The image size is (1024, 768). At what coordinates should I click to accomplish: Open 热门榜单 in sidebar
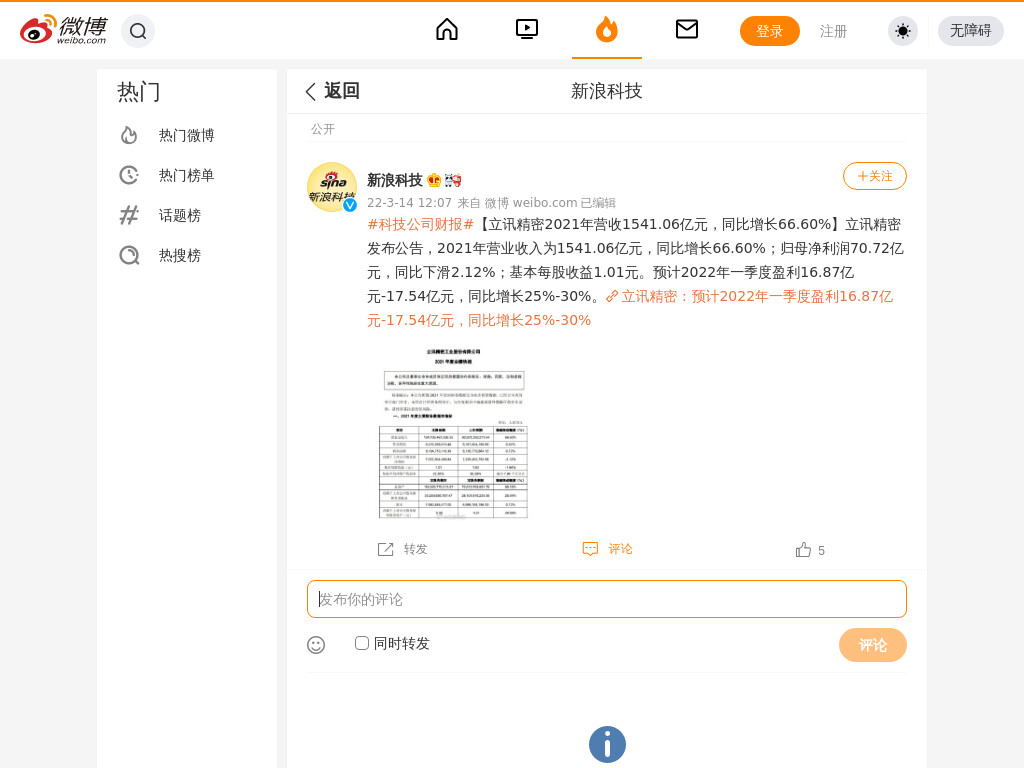click(187, 175)
